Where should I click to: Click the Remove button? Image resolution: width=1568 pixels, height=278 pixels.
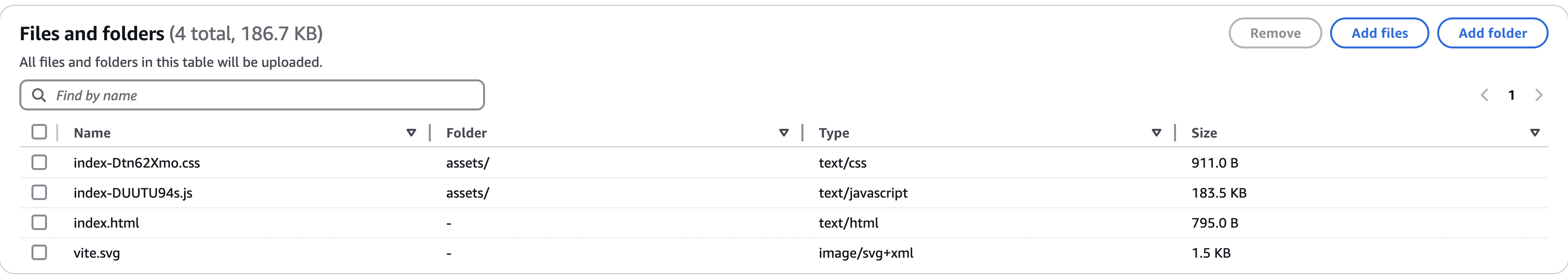(1275, 33)
